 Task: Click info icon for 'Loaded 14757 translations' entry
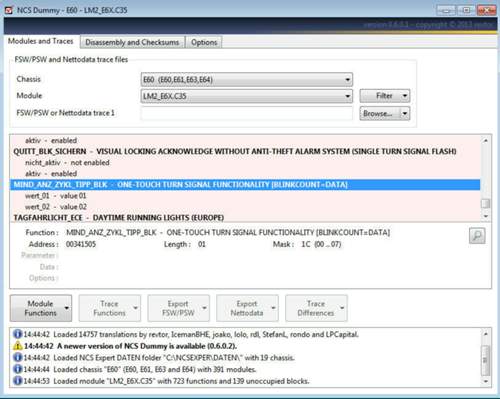coord(17,334)
